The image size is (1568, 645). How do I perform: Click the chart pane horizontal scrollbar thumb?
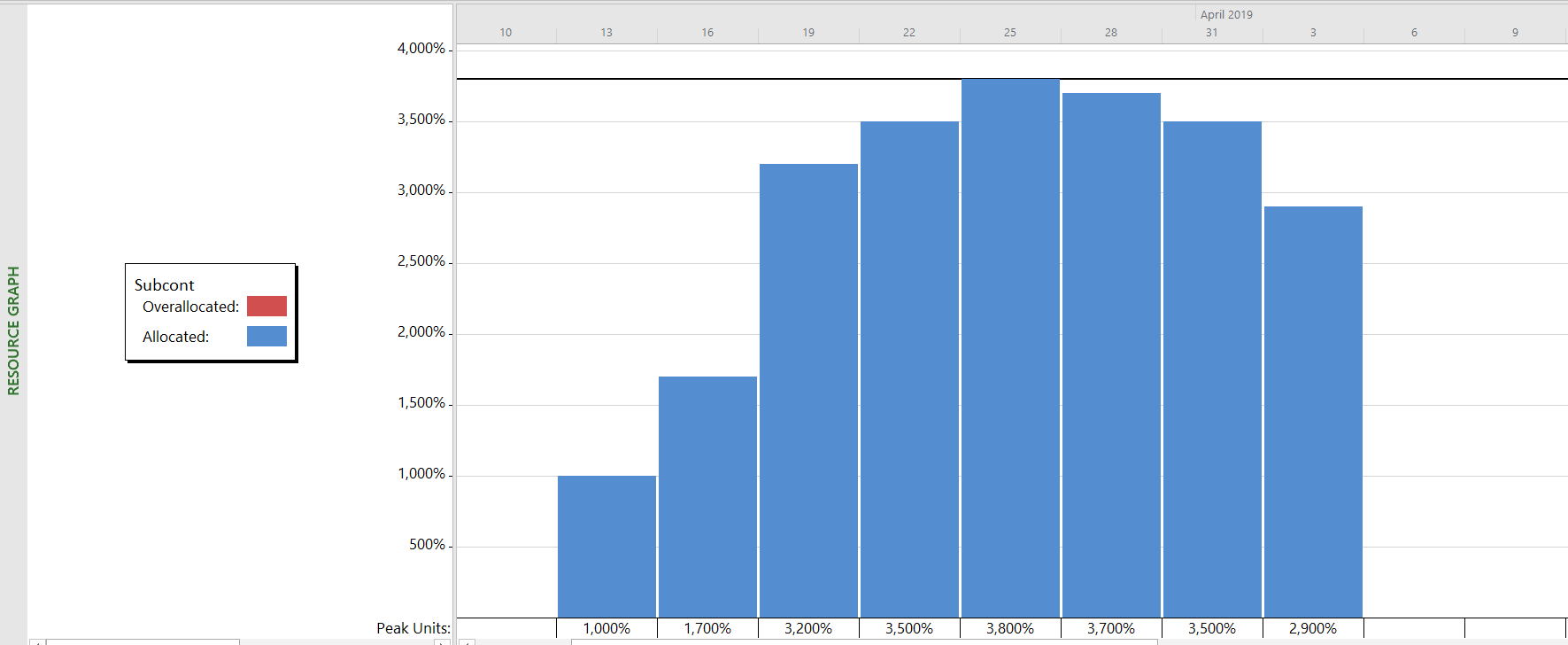coord(863,641)
